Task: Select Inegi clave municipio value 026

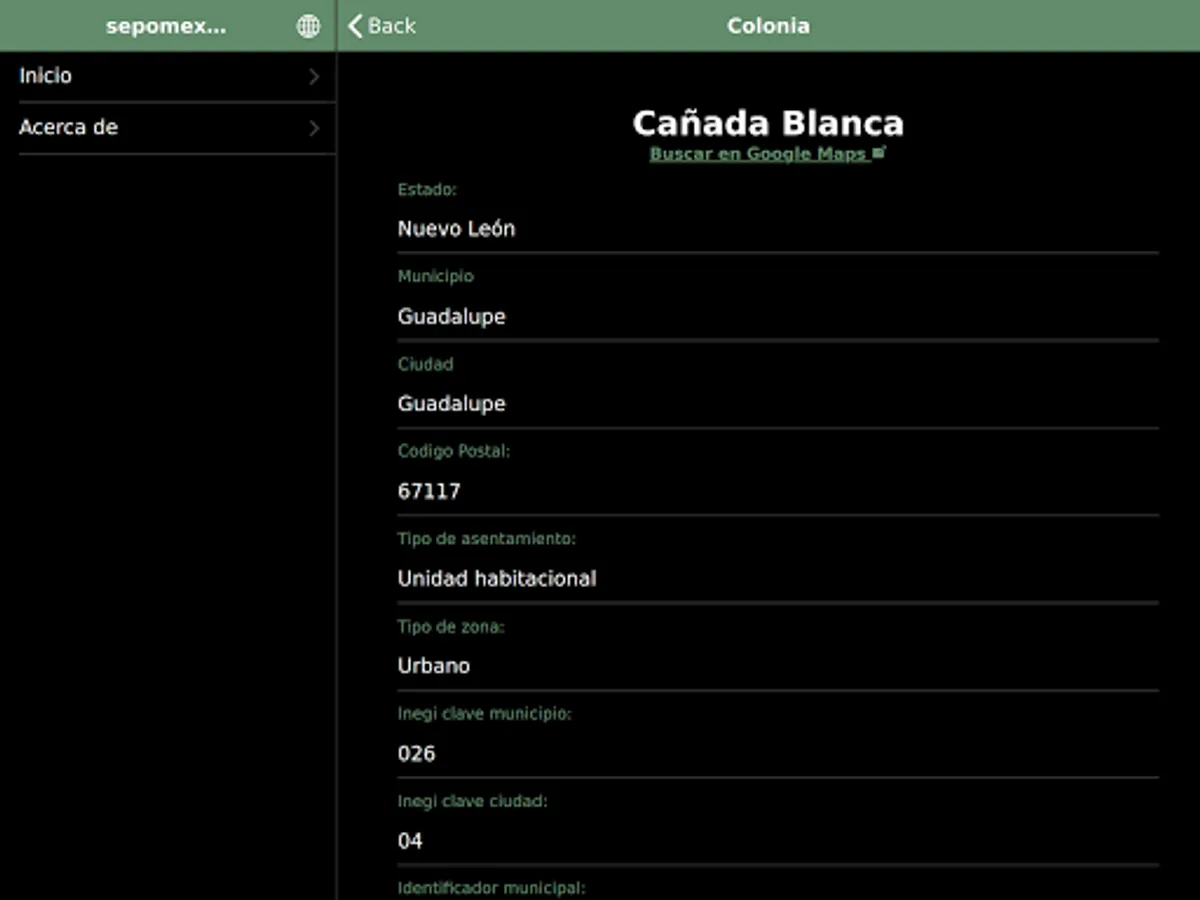Action: pos(416,753)
